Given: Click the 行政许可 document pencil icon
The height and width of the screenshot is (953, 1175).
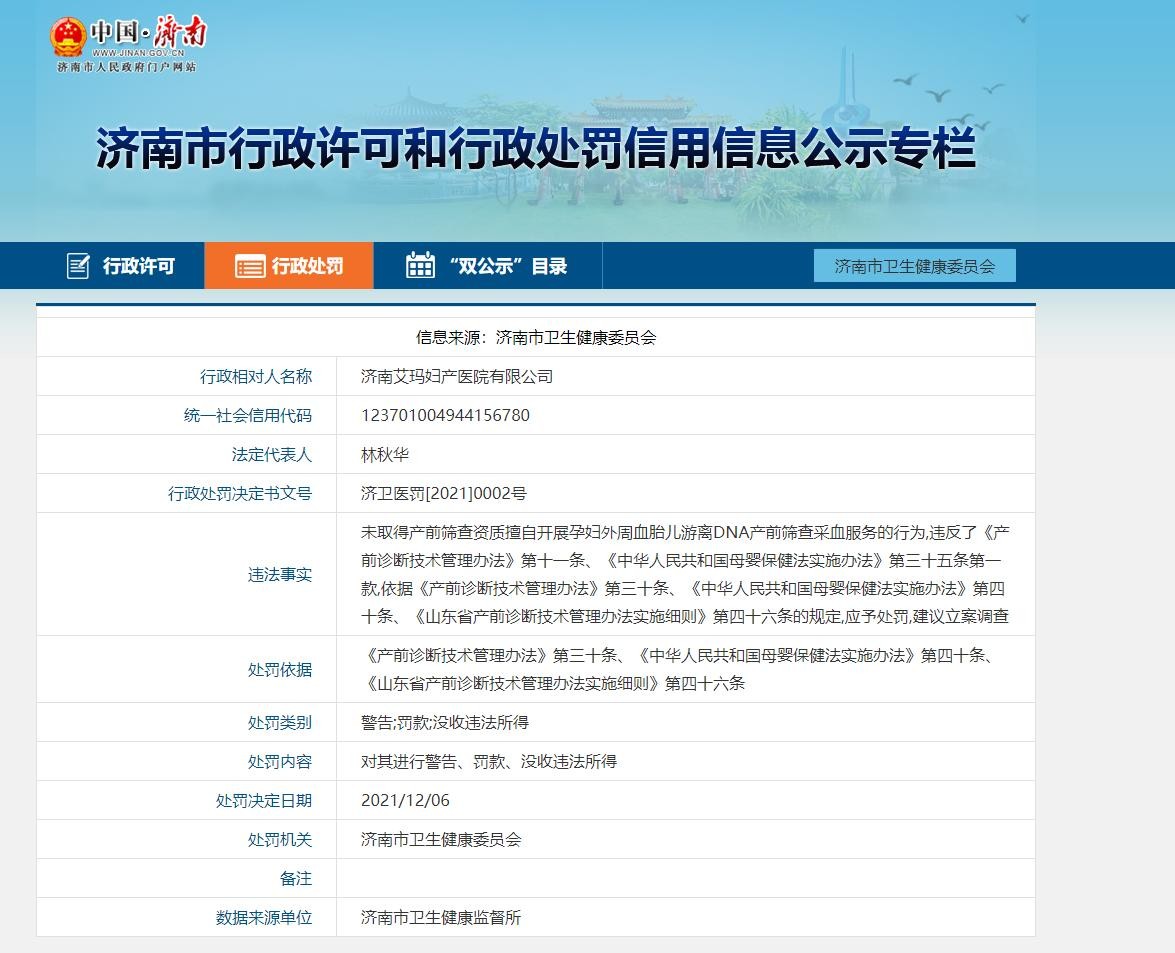Looking at the screenshot, I should [x=78, y=266].
